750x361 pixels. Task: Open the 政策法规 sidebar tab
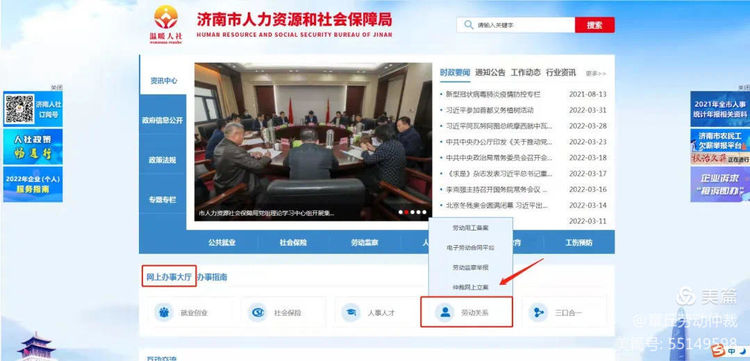[x=163, y=160]
